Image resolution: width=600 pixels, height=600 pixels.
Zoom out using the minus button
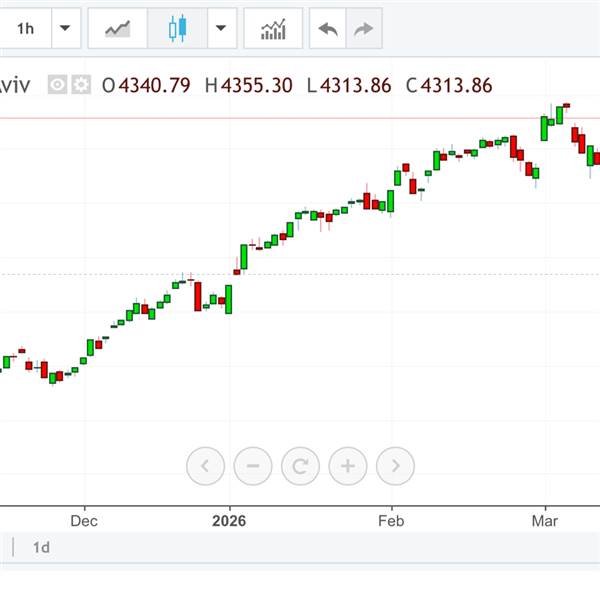(x=253, y=465)
